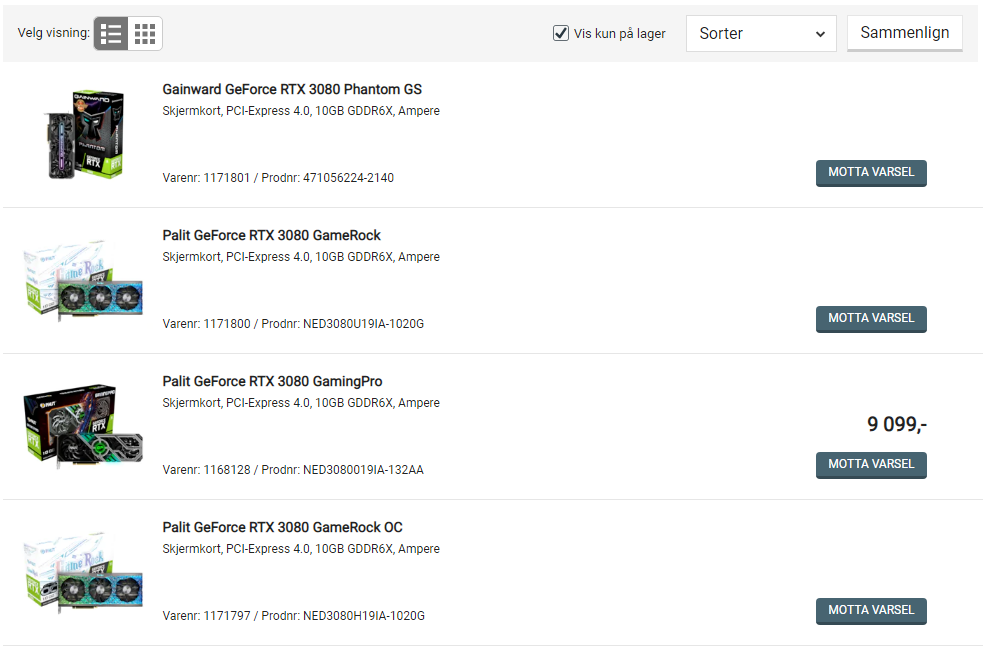Click Gainward Phantom GS product thumbnail
The image size is (990, 651).
click(x=84, y=134)
